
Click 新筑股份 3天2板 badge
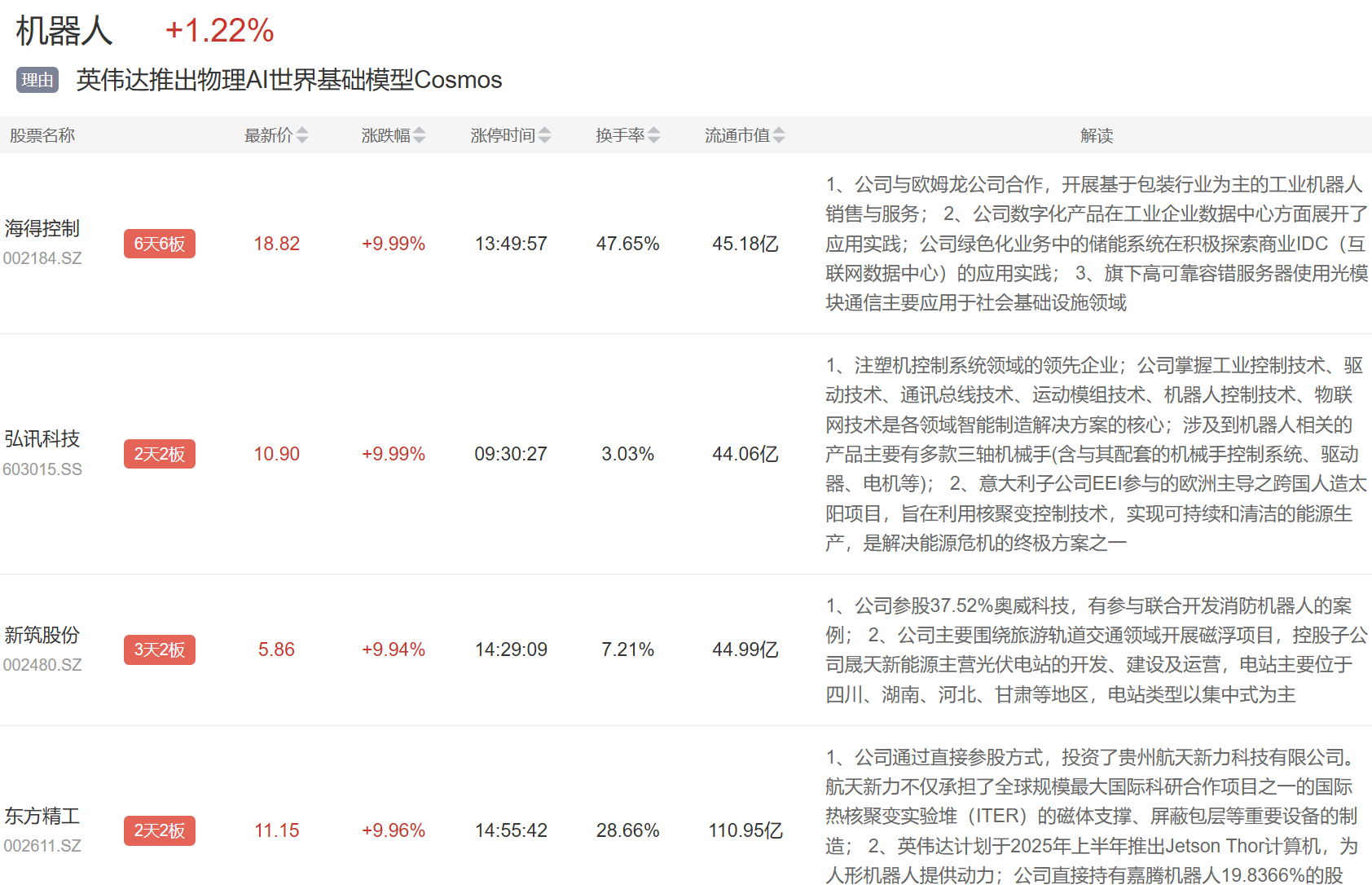tap(160, 649)
